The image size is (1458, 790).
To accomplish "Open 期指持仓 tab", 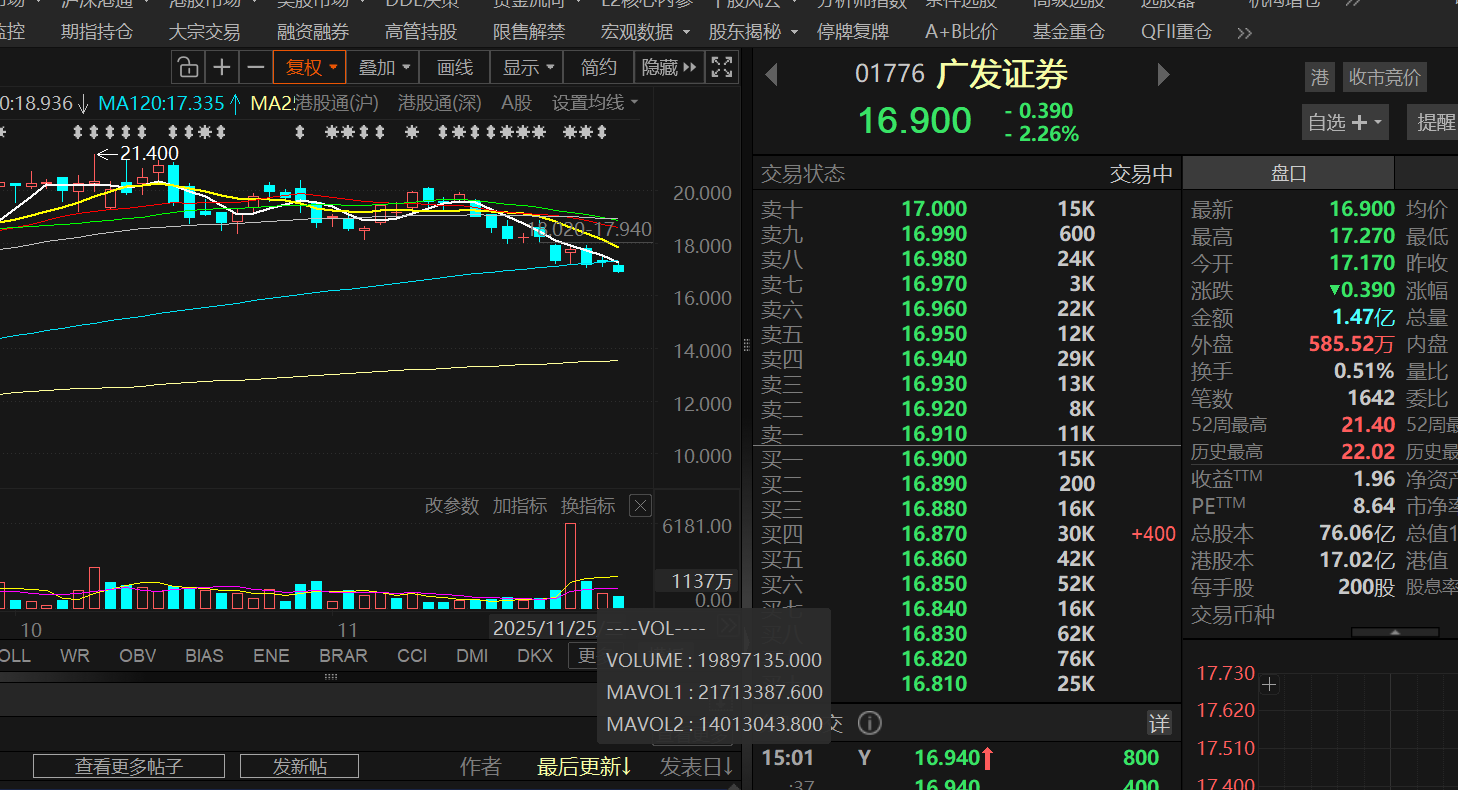I will click(x=96, y=32).
